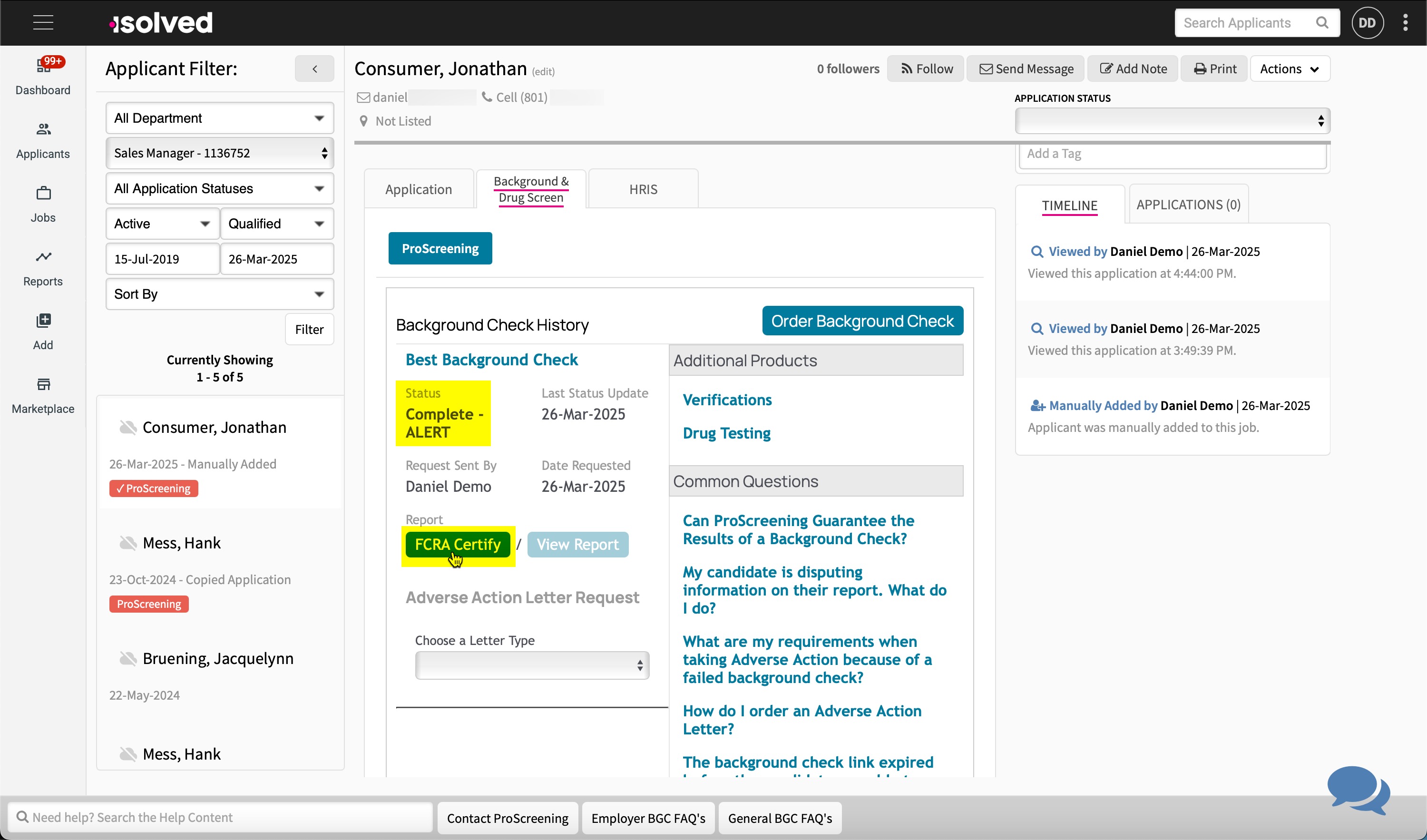Viewport: 1427px width, 840px height.
Task: Click icon beside Bruening, Jacquelynn
Action: coord(128,659)
